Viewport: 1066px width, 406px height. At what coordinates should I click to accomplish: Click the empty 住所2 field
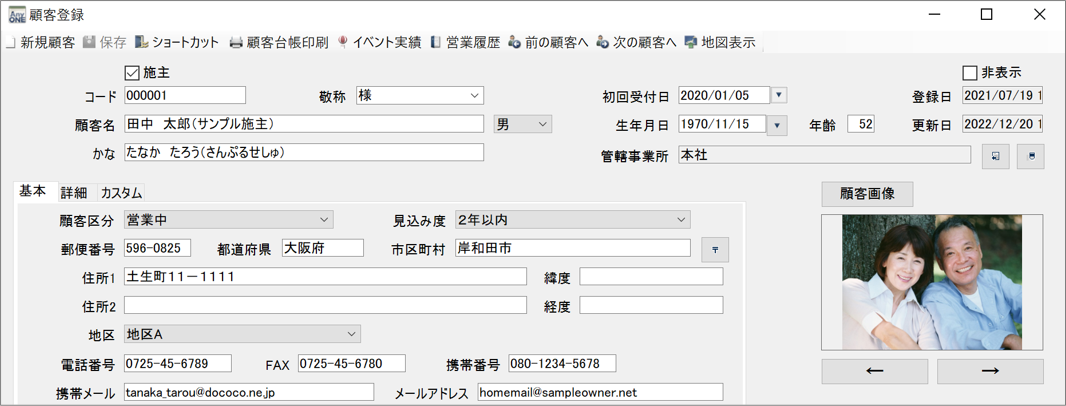click(x=326, y=305)
